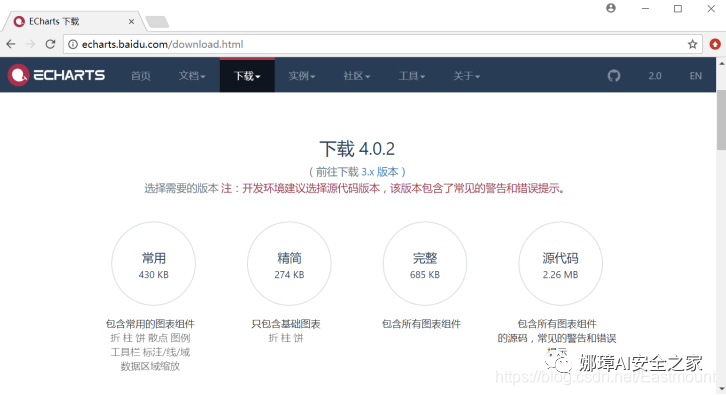Download the 完整 685 KB build

[x=425, y=263]
